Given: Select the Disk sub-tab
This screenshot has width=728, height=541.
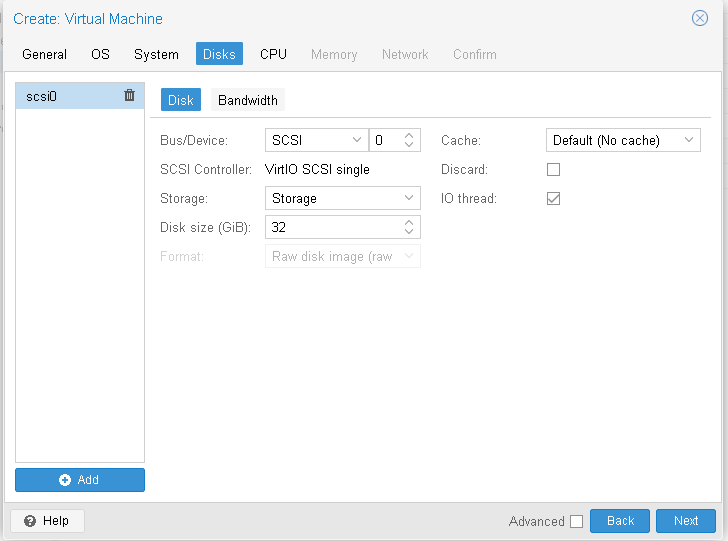Looking at the screenshot, I should (x=181, y=100).
